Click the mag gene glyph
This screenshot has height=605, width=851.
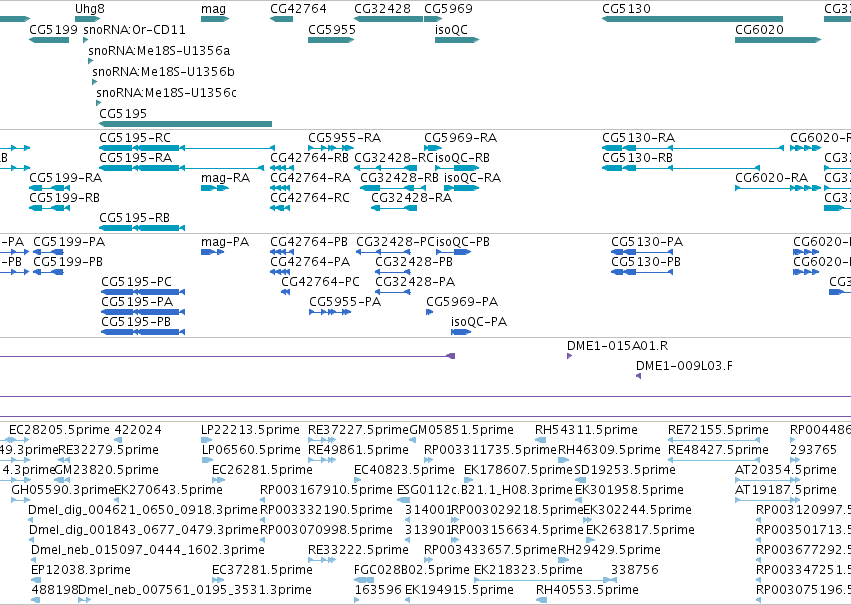pos(215,19)
